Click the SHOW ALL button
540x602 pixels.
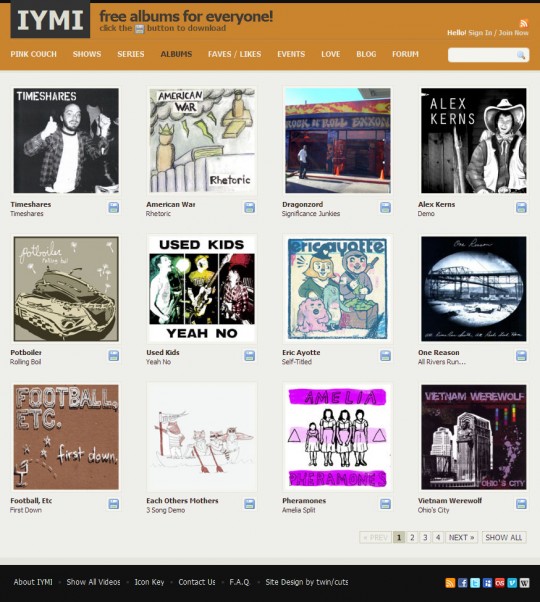[504, 537]
